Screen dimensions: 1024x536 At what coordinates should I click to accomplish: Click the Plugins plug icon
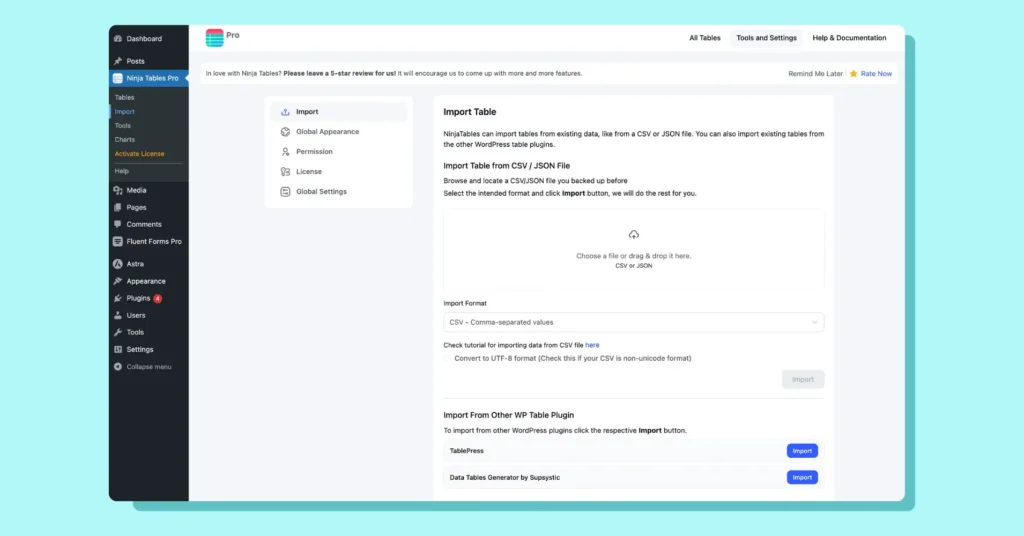tap(118, 298)
